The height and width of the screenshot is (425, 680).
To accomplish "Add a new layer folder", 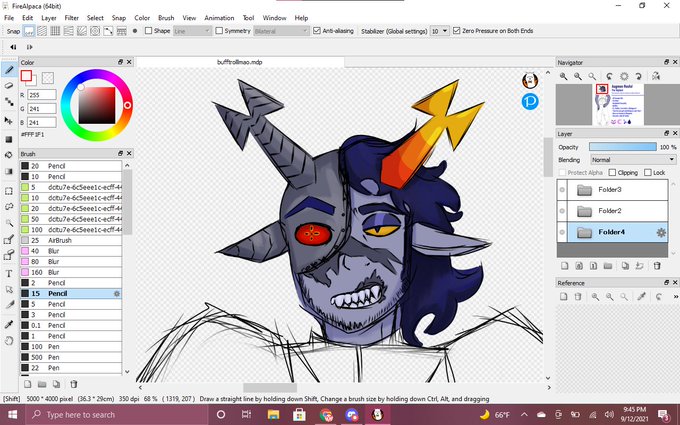I will (x=608, y=266).
